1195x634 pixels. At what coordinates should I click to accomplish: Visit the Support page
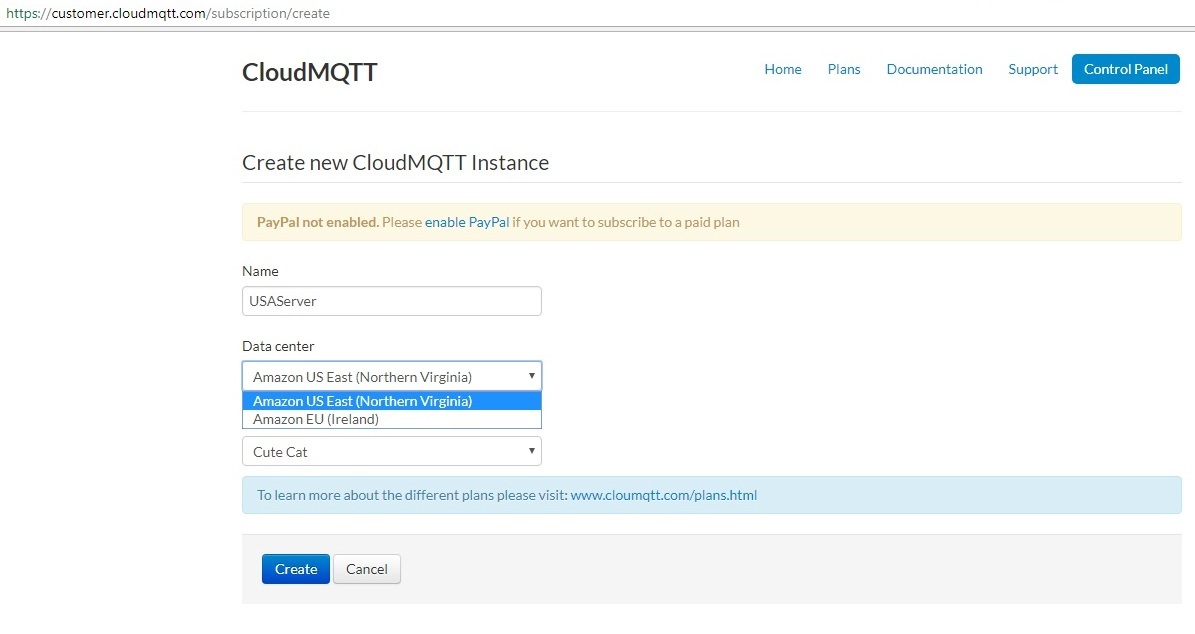[x=1033, y=69]
